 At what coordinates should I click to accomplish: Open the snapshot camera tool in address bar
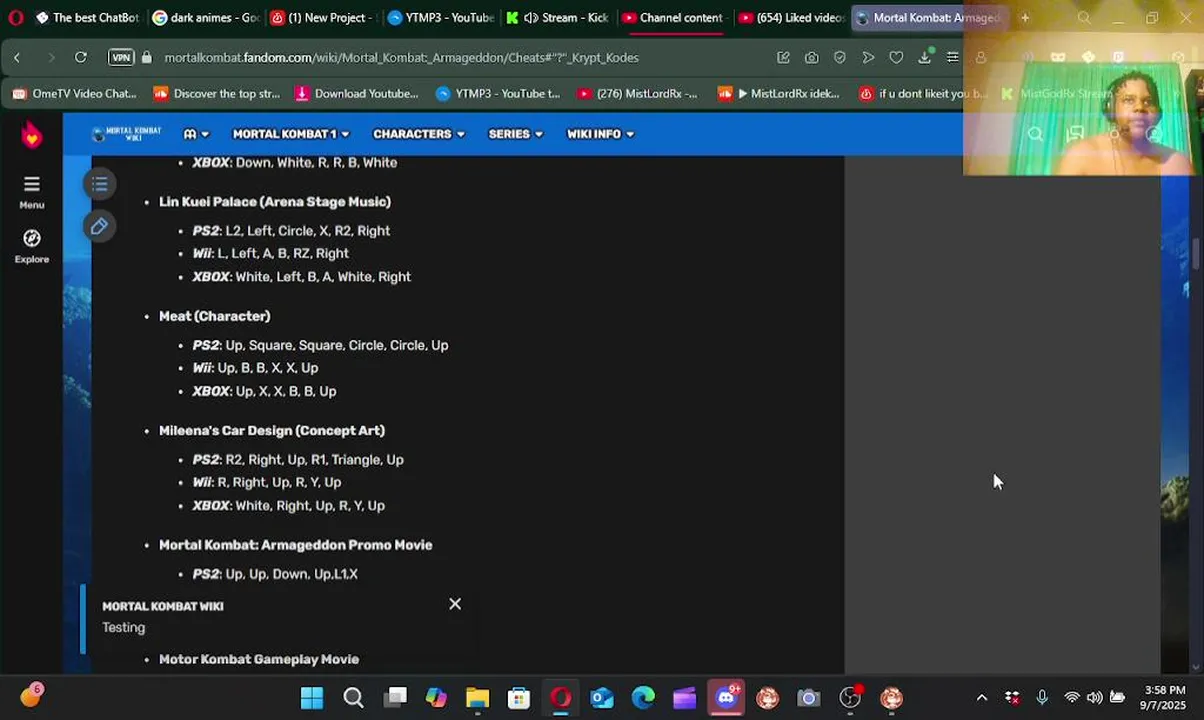(811, 58)
